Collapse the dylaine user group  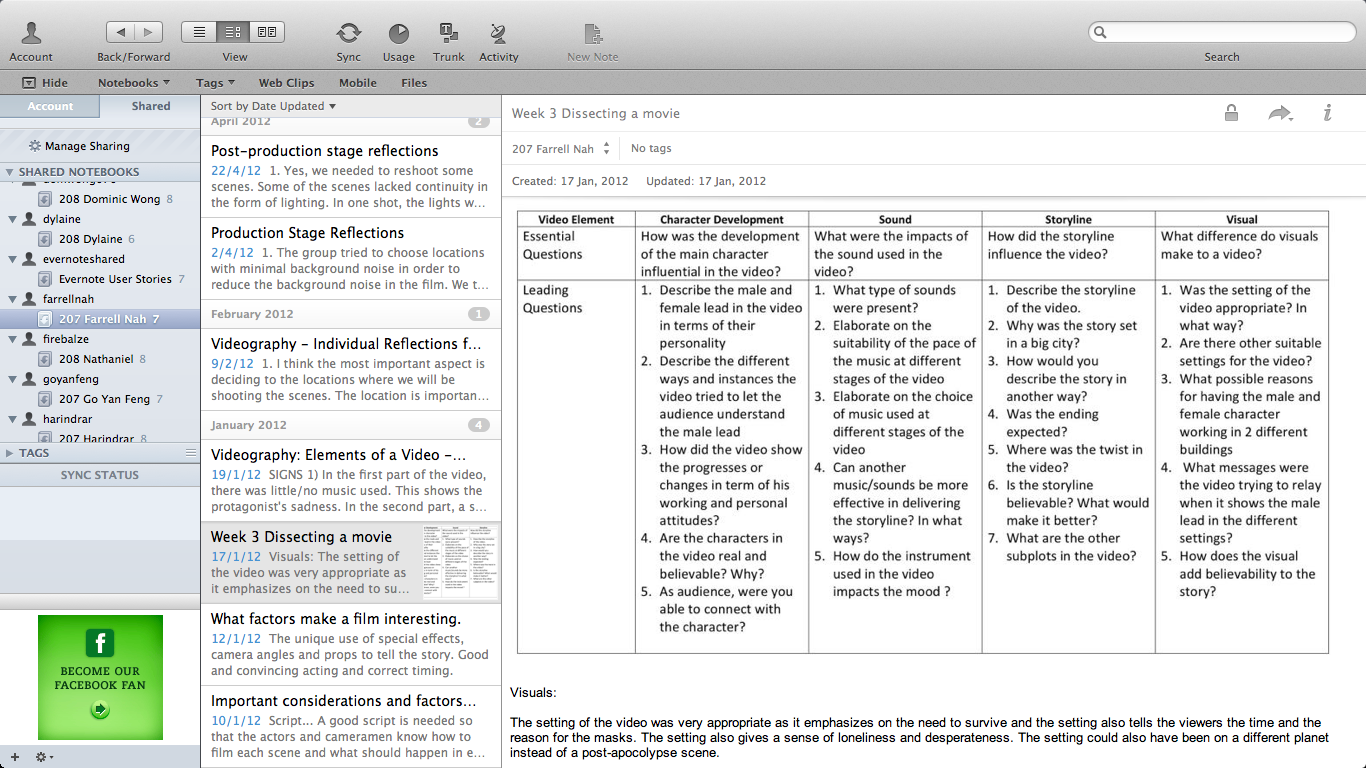coord(11,219)
